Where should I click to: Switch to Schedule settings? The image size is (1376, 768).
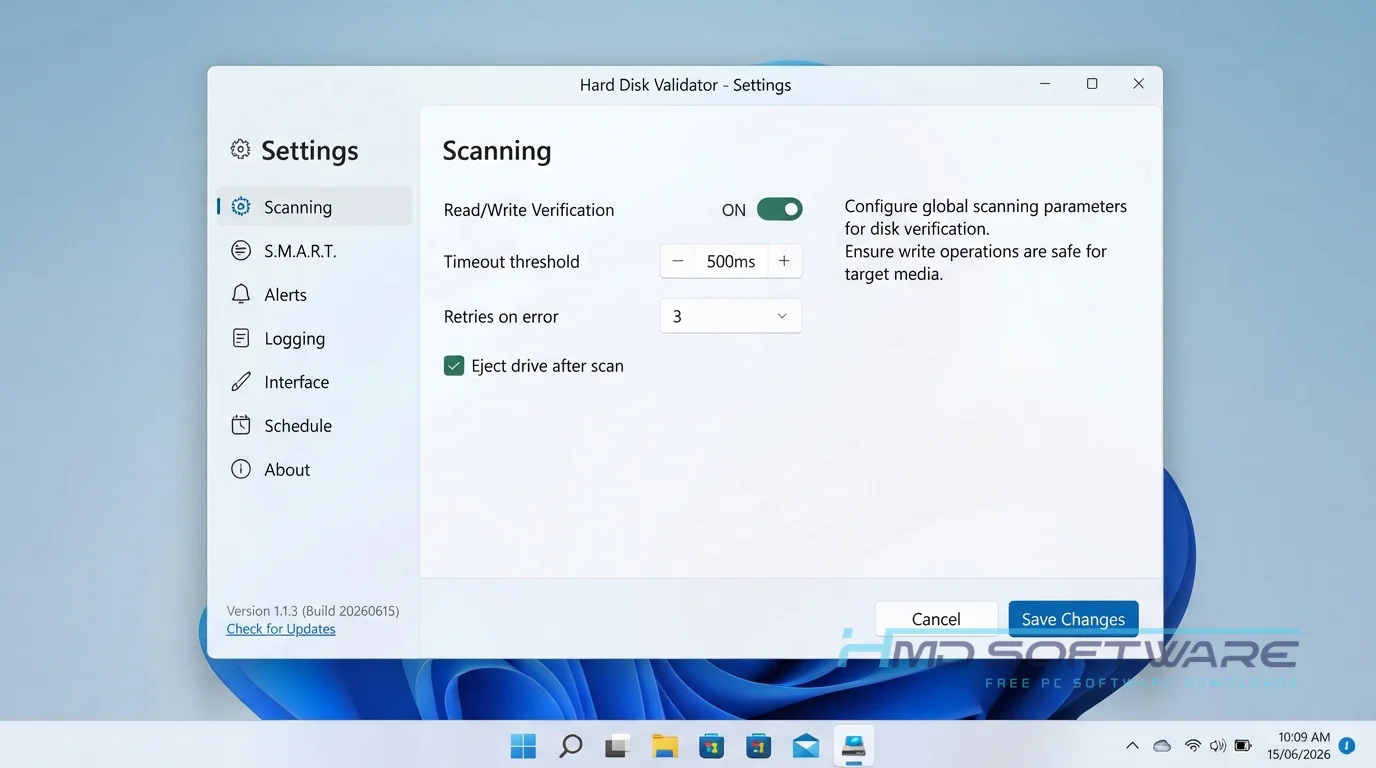314,425
